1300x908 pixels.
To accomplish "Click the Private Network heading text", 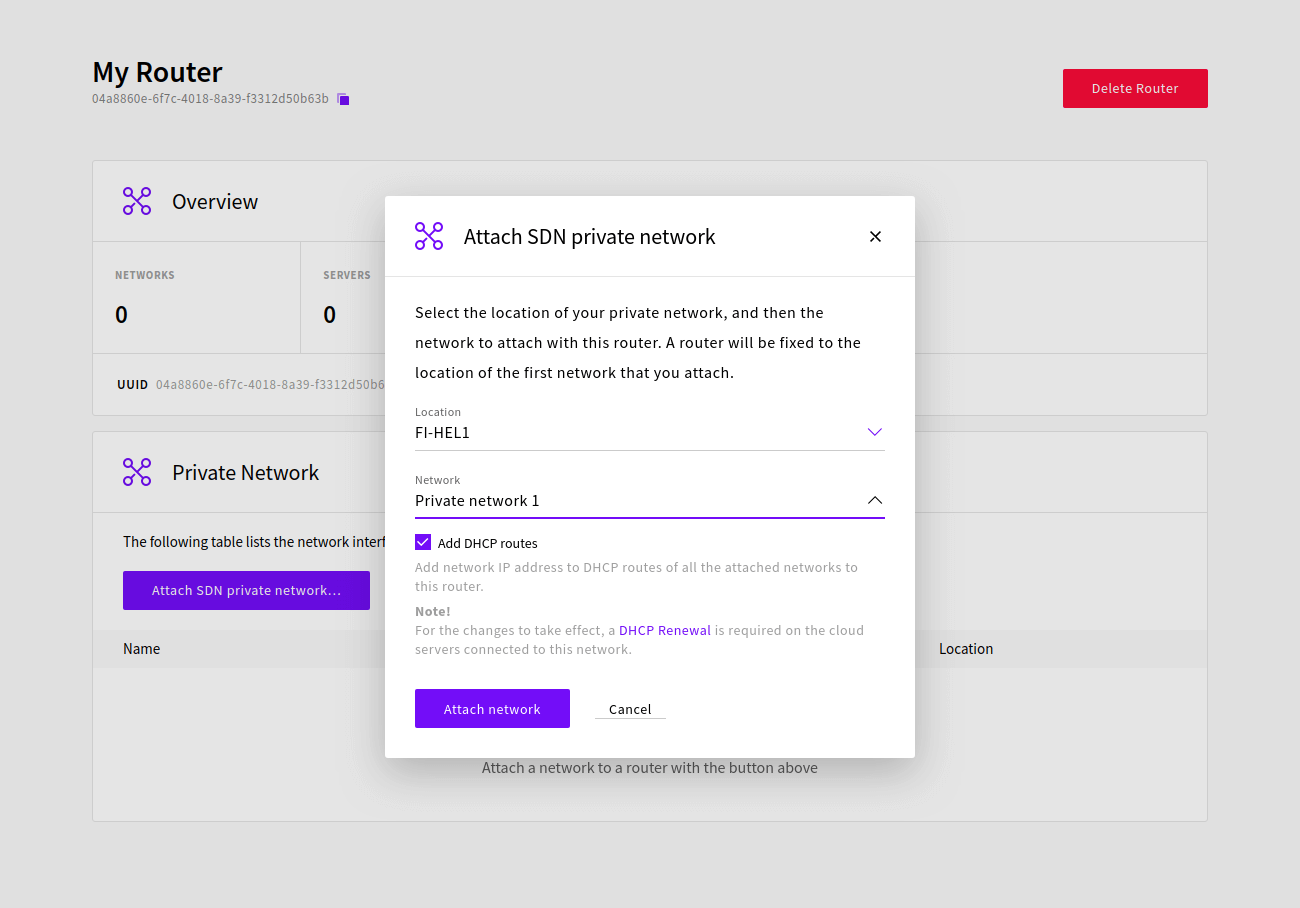I will pos(246,473).
